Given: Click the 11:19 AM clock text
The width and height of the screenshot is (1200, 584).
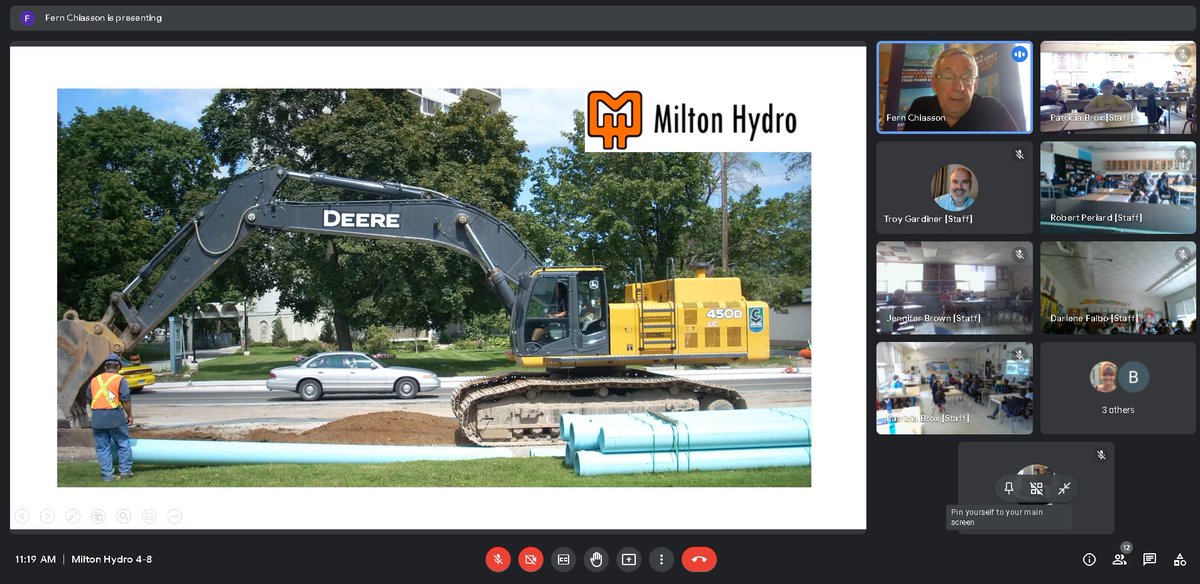Looking at the screenshot, I should coord(35,559).
